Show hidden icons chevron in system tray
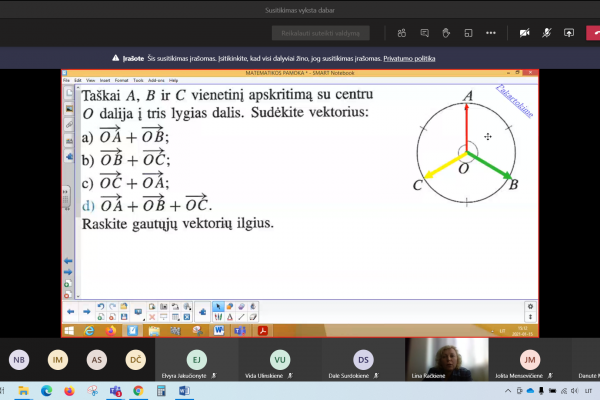600x400 pixels. click(508, 391)
